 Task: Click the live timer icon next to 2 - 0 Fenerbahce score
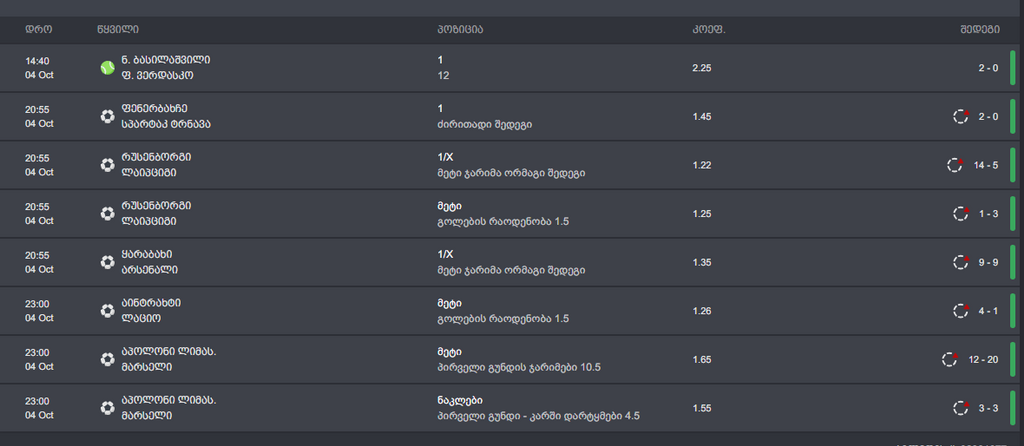click(961, 116)
